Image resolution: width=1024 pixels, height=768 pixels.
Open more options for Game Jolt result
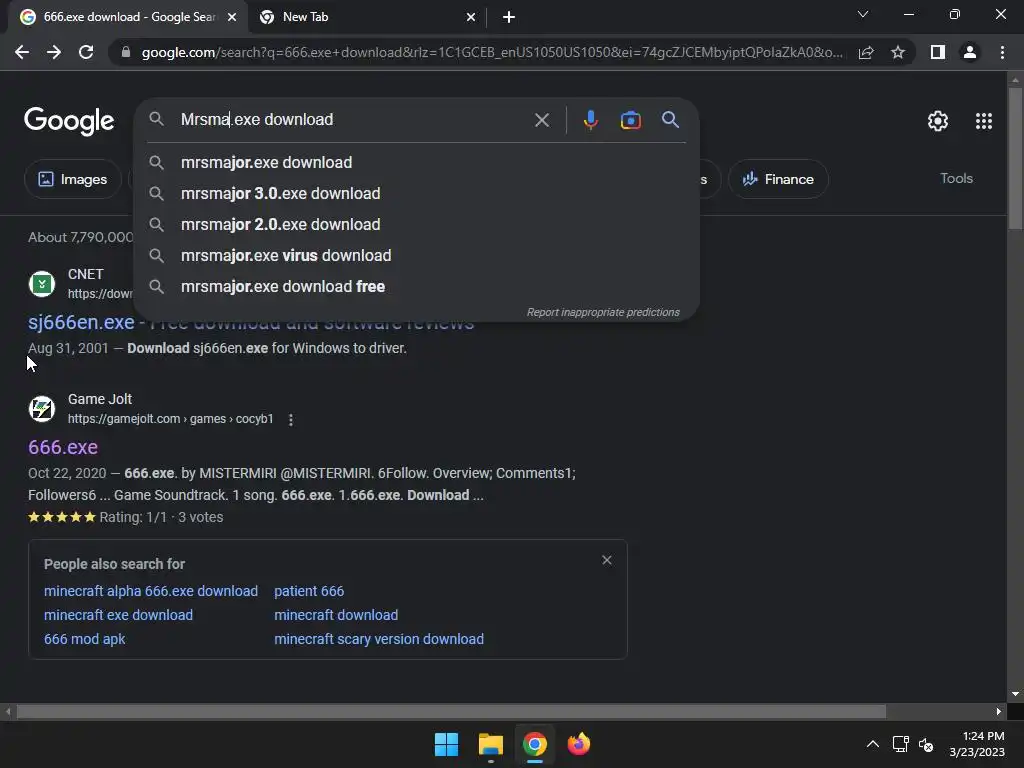(x=291, y=420)
